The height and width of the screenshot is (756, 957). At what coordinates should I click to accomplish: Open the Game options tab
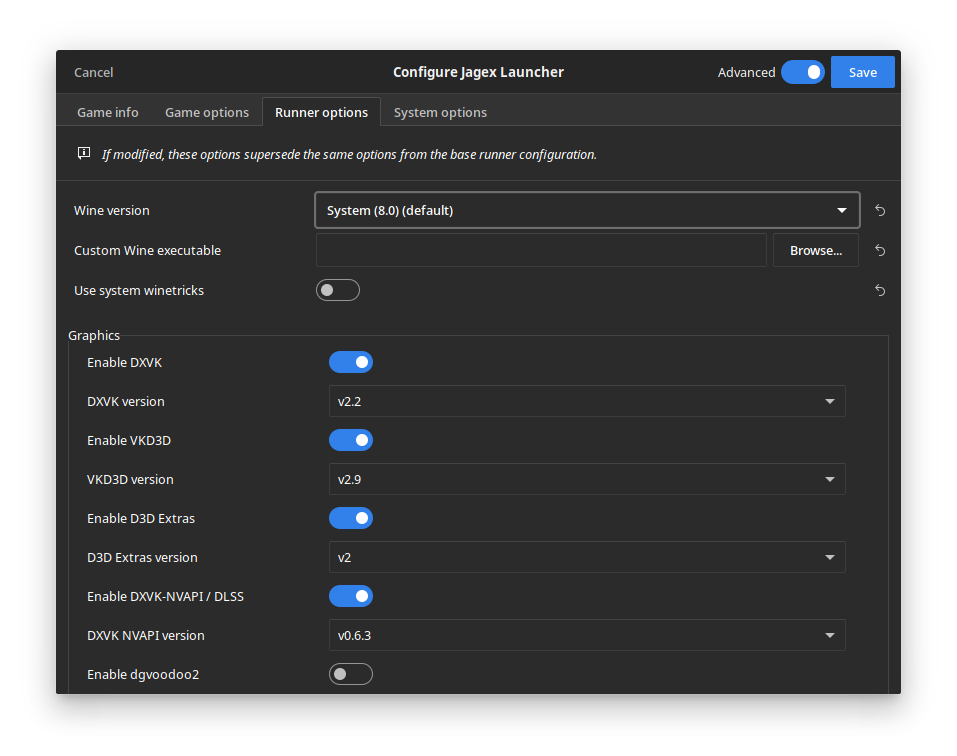pos(207,112)
